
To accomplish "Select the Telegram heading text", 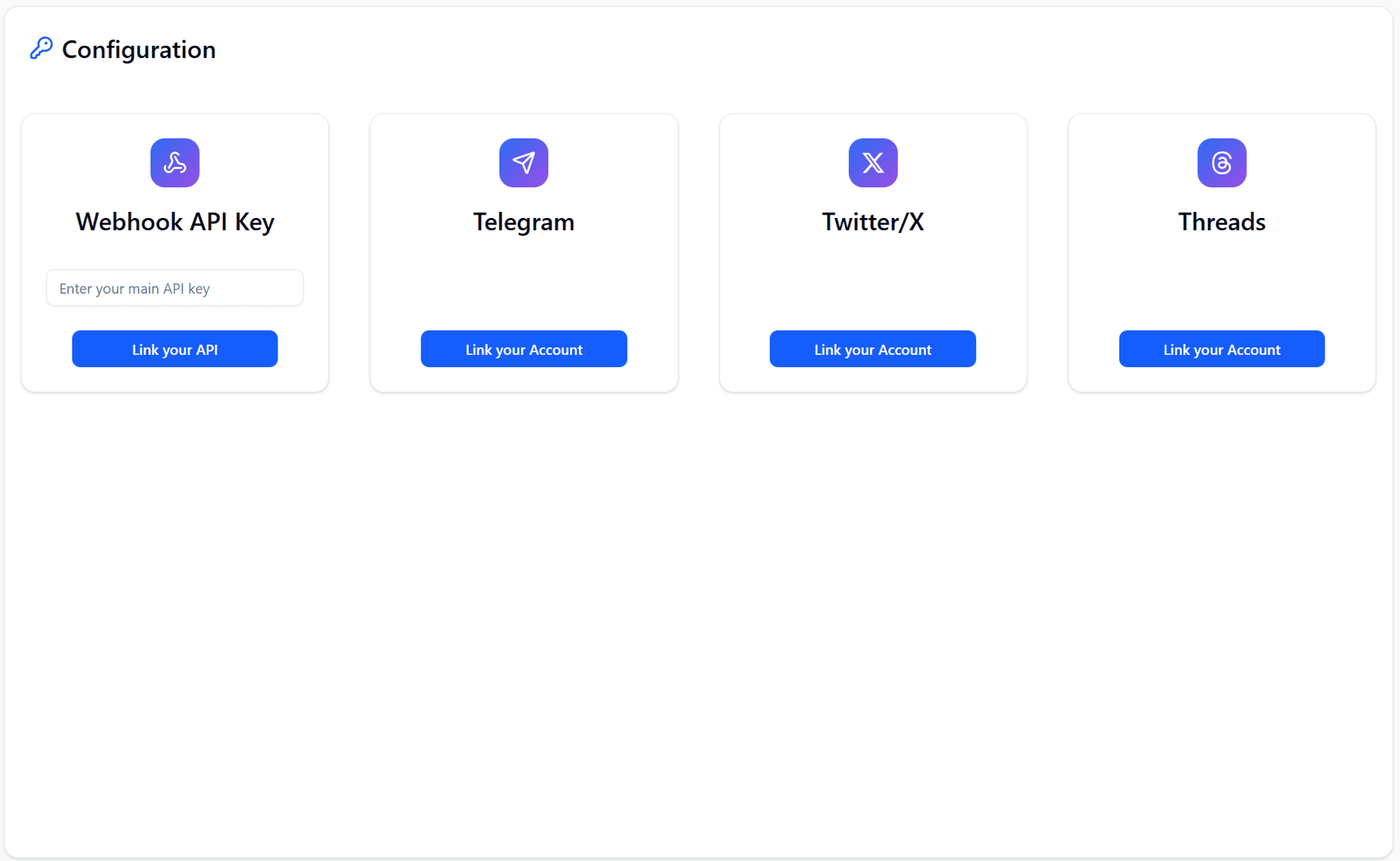I will pyautogui.click(x=524, y=222).
